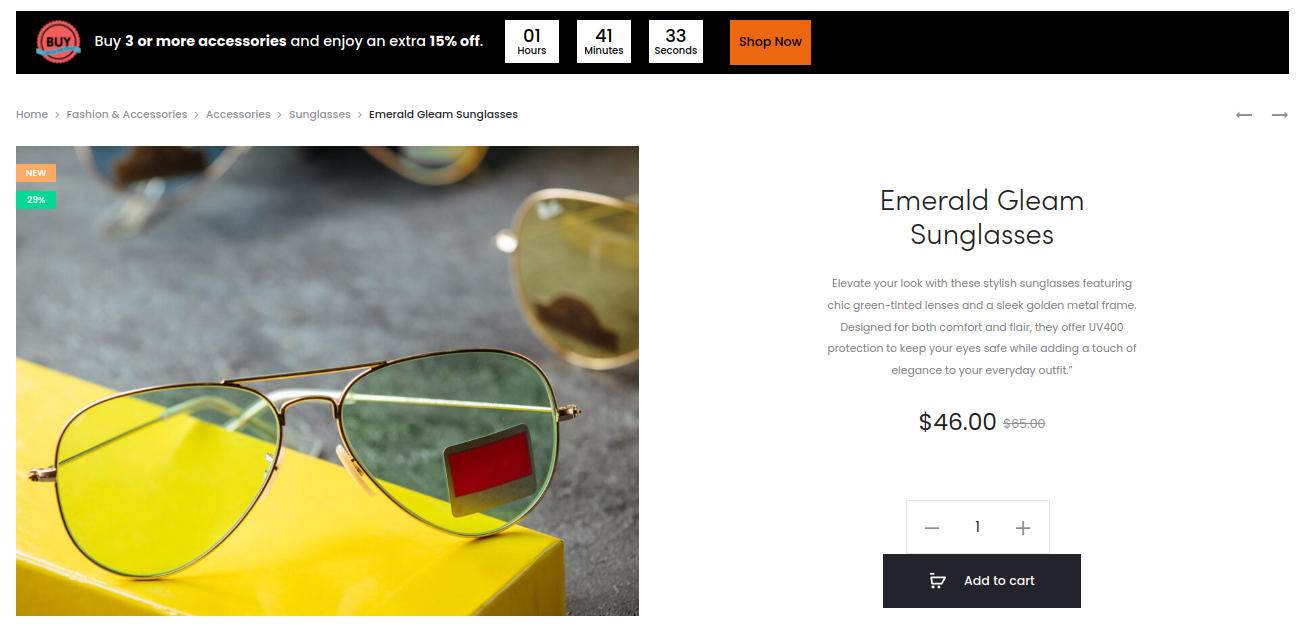Click the Seconds countdown box
This screenshot has width=1301, height=635.
676,42
